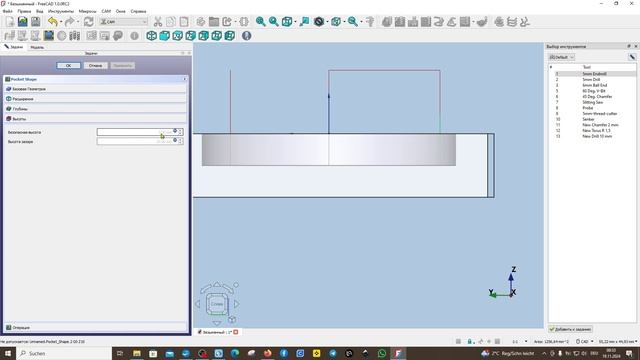This screenshot has width=640, height=360.
Task: Open WhatsApp from the taskbar
Action: tap(382, 353)
